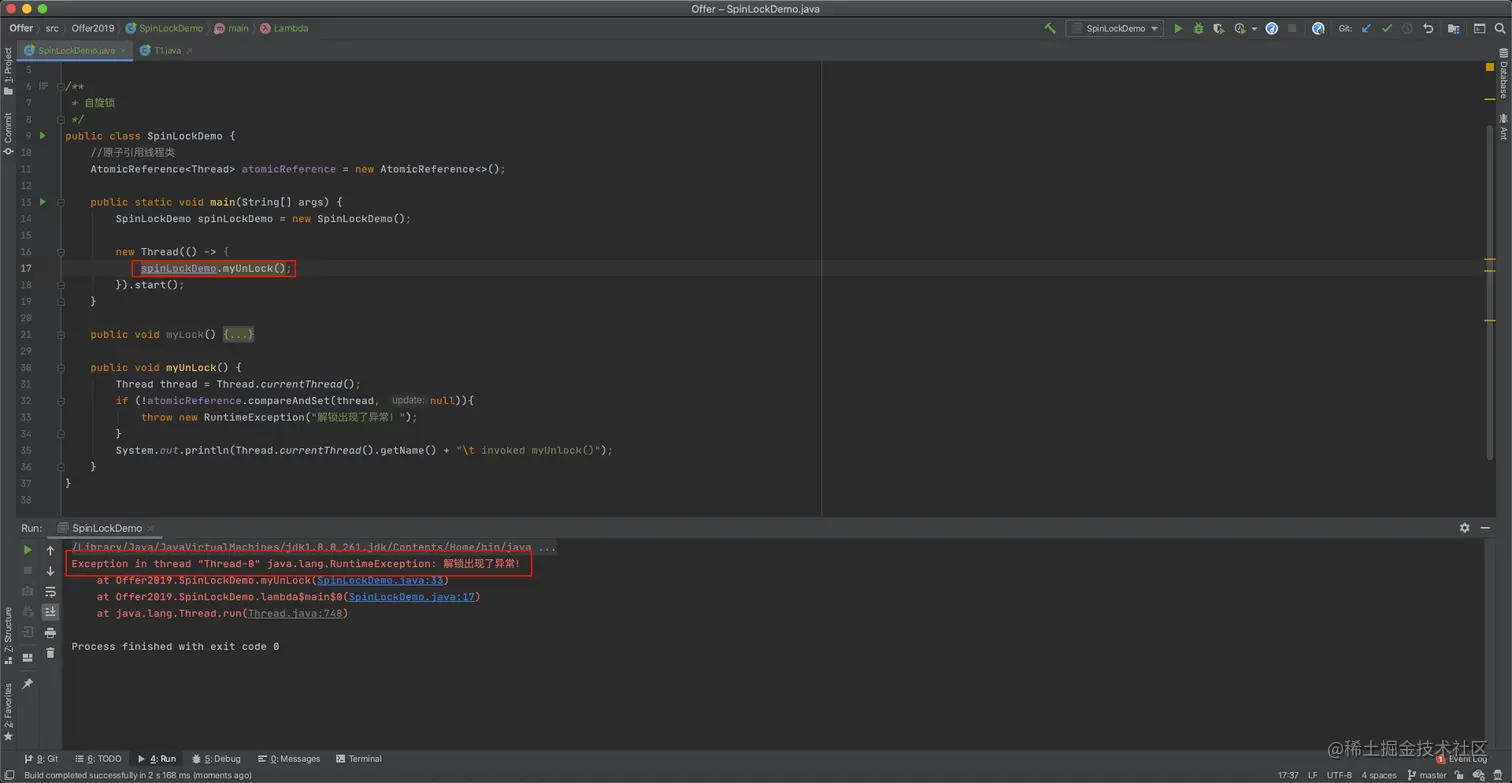Viewport: 1512px width, 783px height.
Task: Open the Z: Structure tool window
Action: point(8,634)
